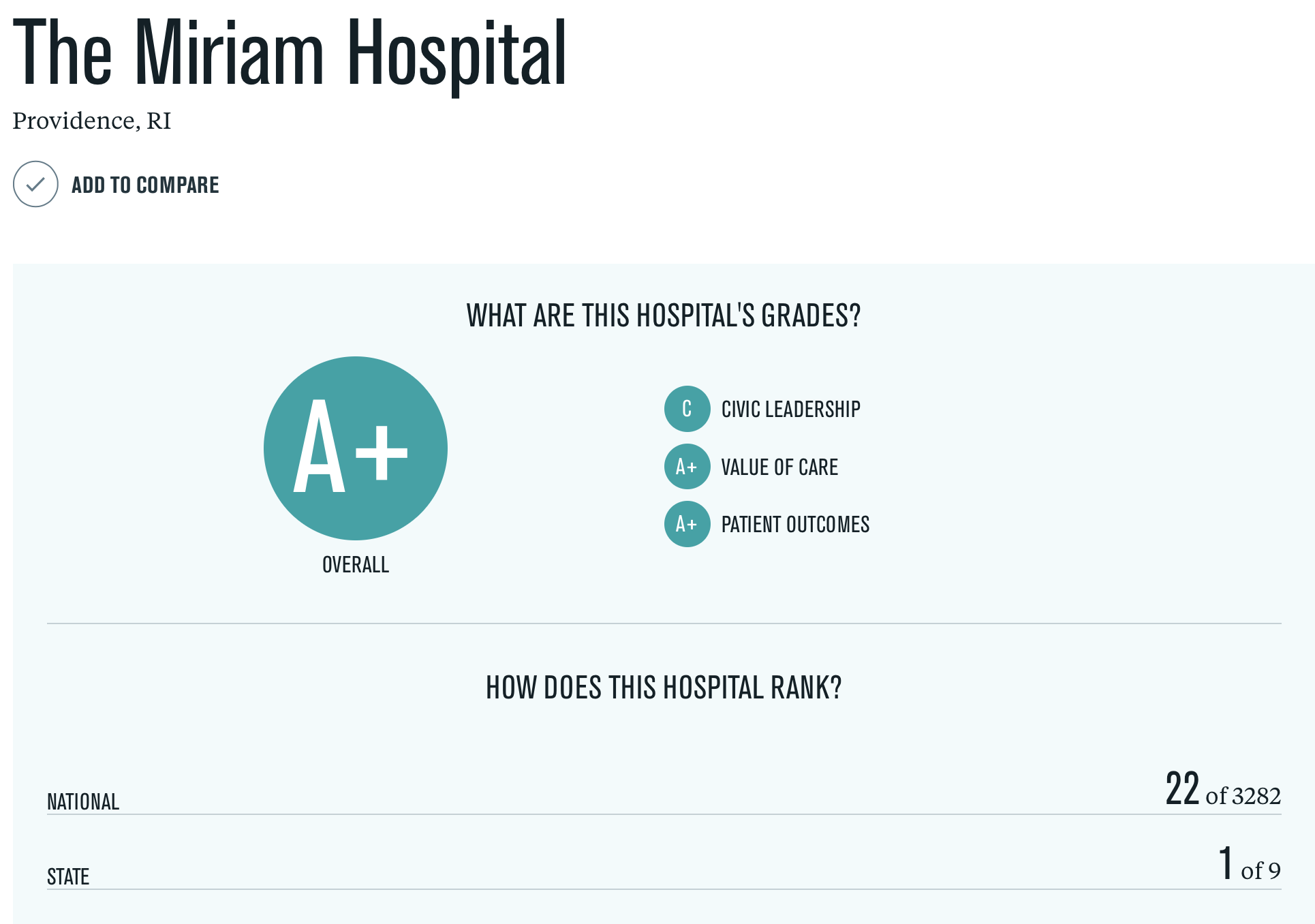Screen dimensions: 1315x924
Task: Click The Miriam Hospital title heading
Action: pos(290,53)
